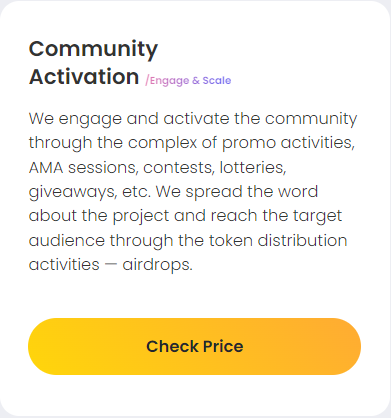The width and height of the screenshot is (391, 418).
Task: Click the word Community in the heading
Action: (x=93, y=50)
